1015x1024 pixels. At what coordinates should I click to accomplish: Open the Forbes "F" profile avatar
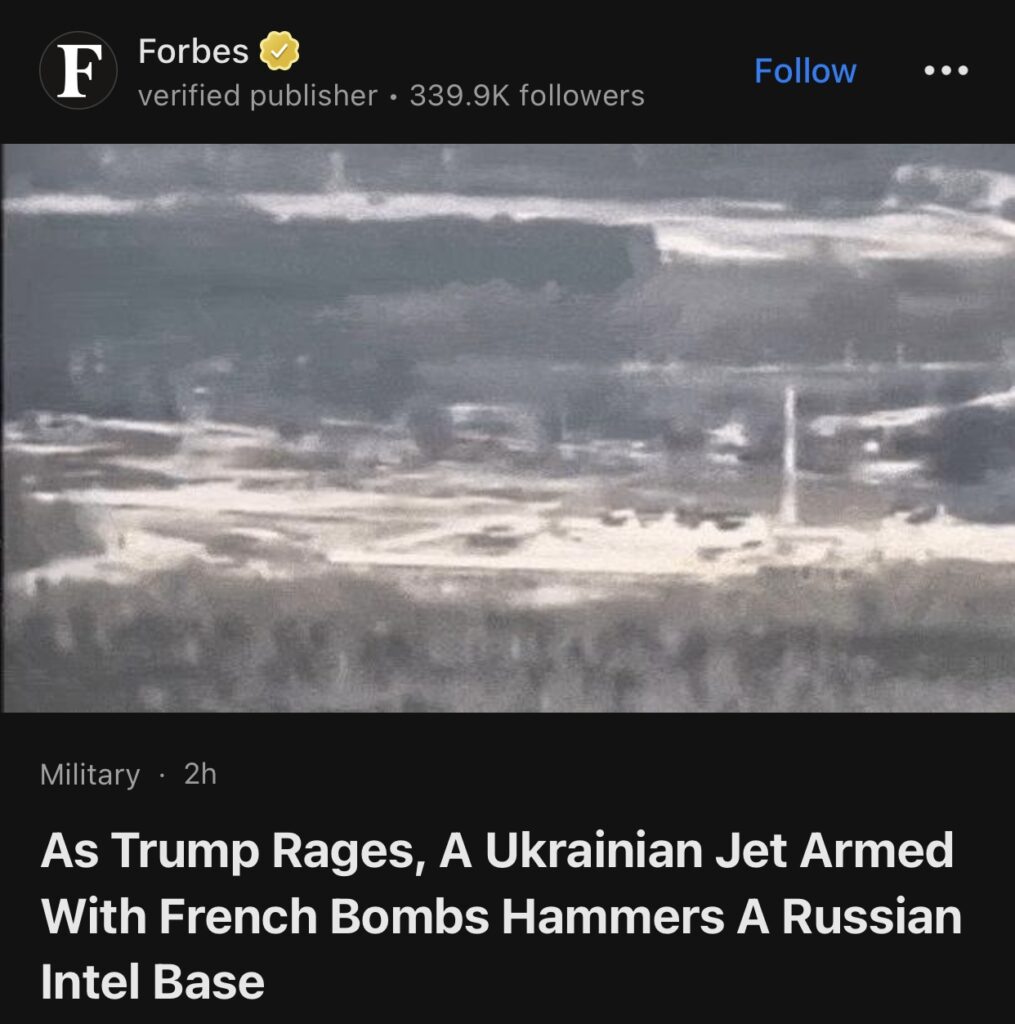[78, 71]
